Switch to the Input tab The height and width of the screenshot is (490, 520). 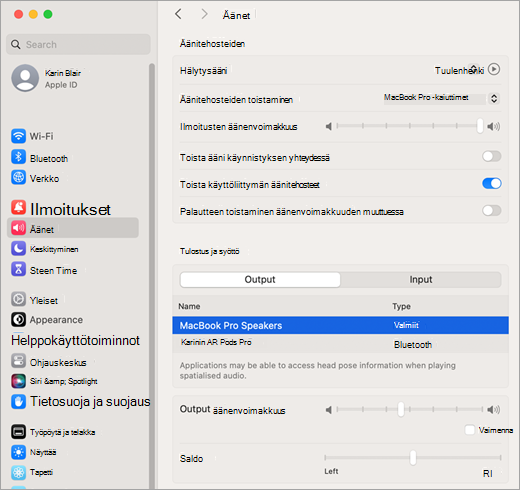tap(421, 279)
